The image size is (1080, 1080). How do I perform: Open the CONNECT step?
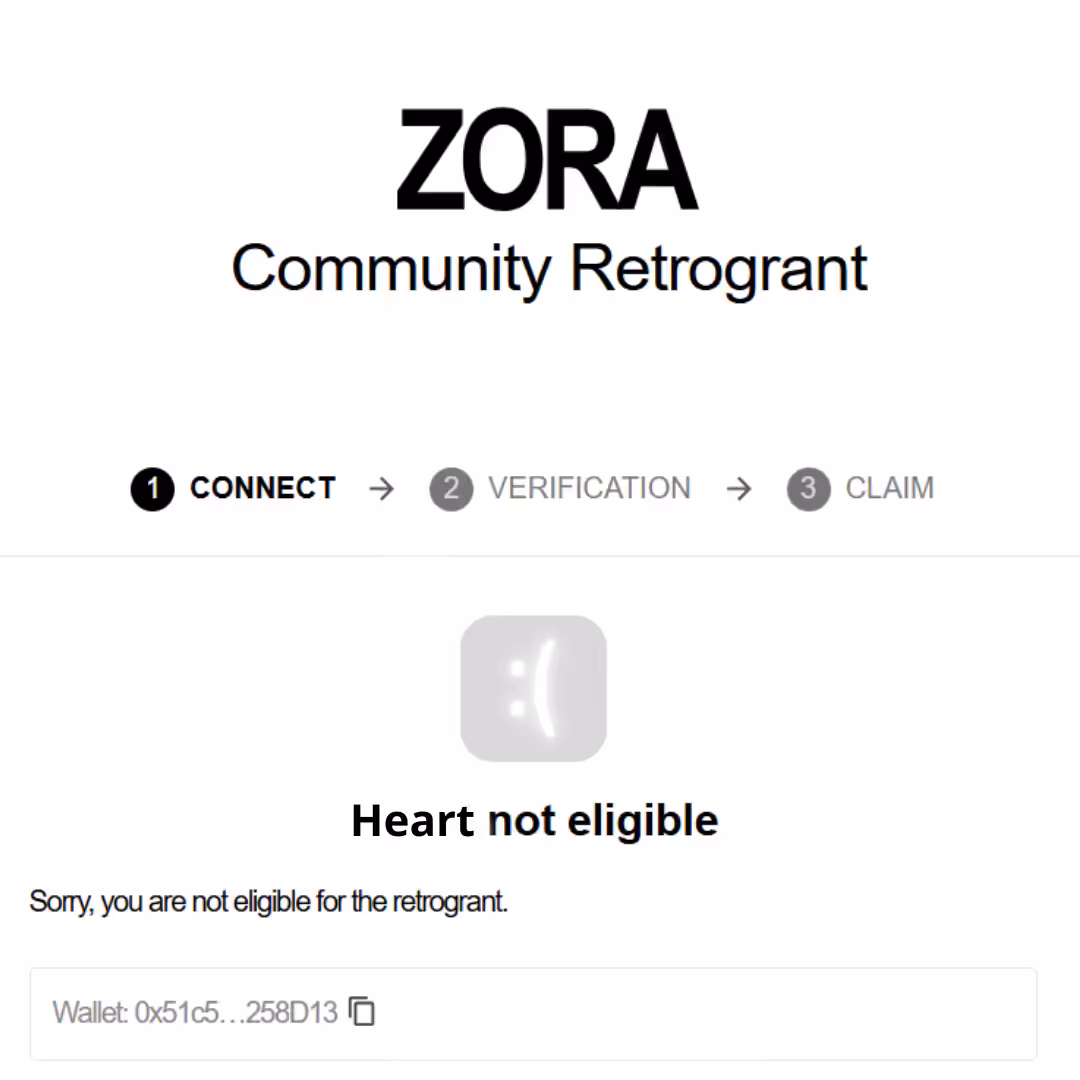[263, 488]
